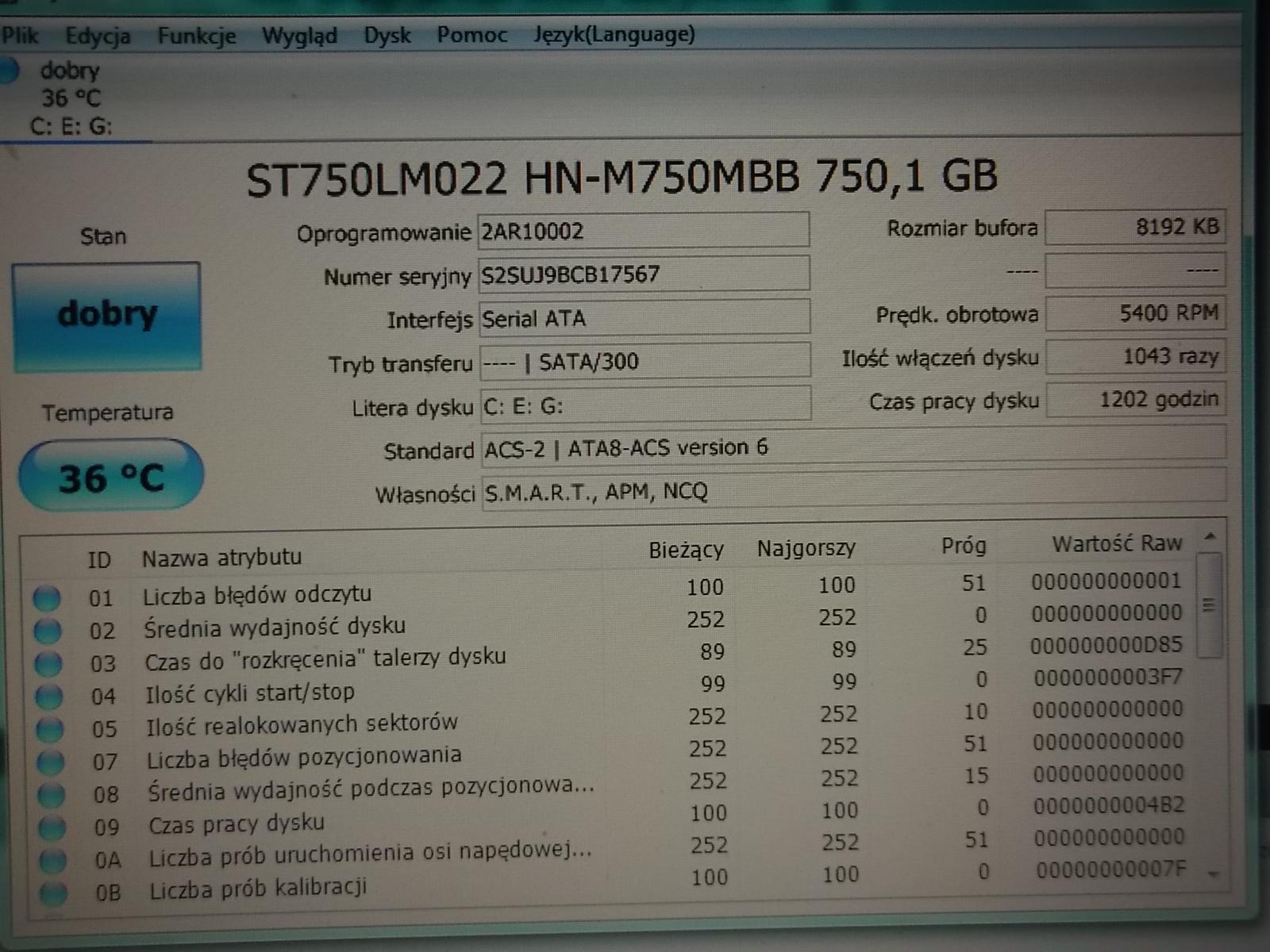
Task: Click the power-on count value 1043 razy
Action: coord(1136,356)
